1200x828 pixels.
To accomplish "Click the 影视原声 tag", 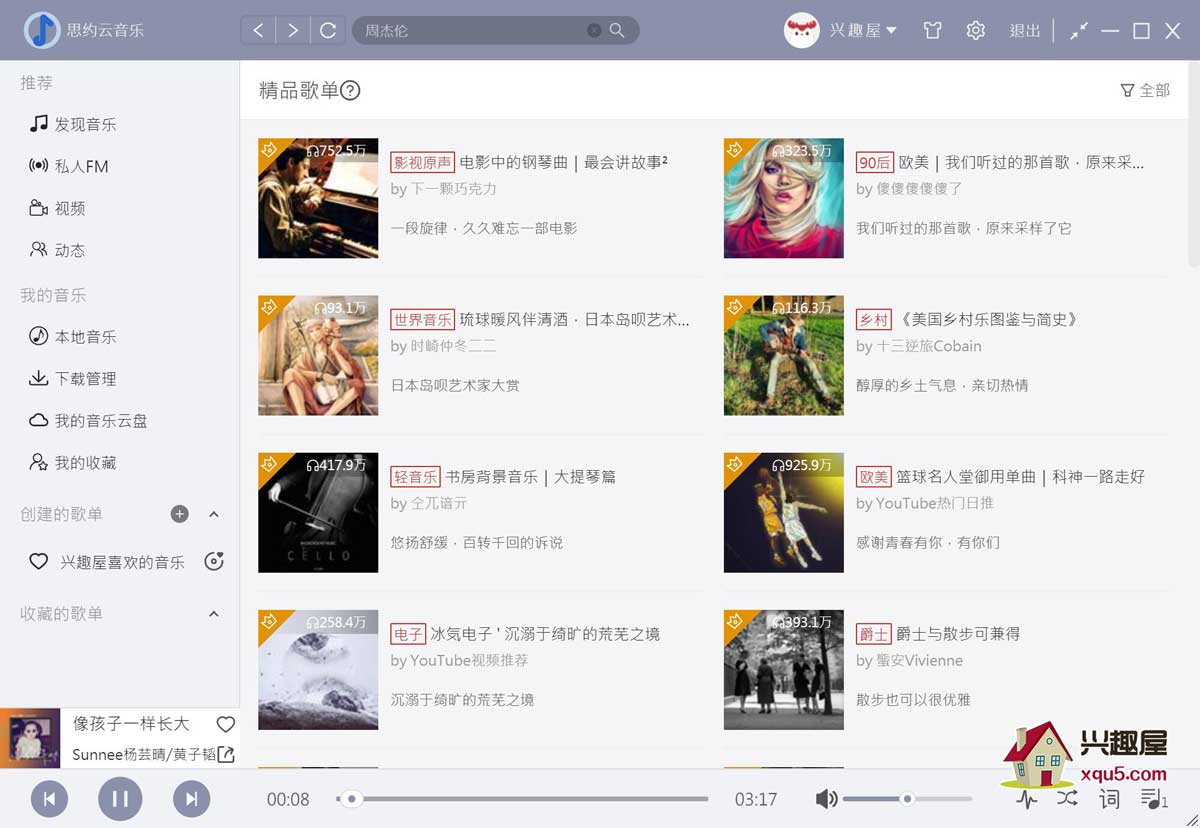I will click(423, 162).
